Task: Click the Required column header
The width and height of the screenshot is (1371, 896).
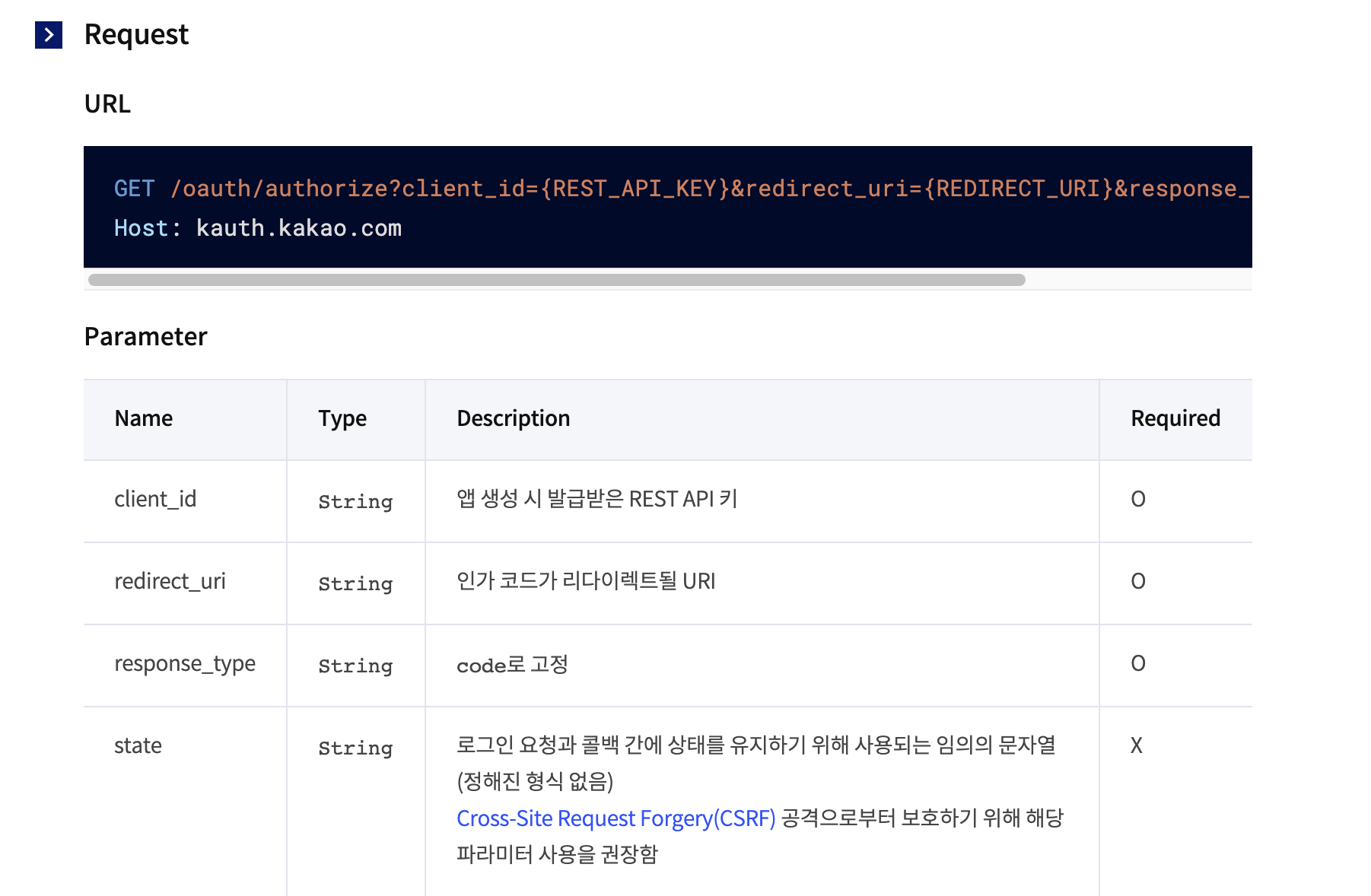Action: [x=1175, y=418]
